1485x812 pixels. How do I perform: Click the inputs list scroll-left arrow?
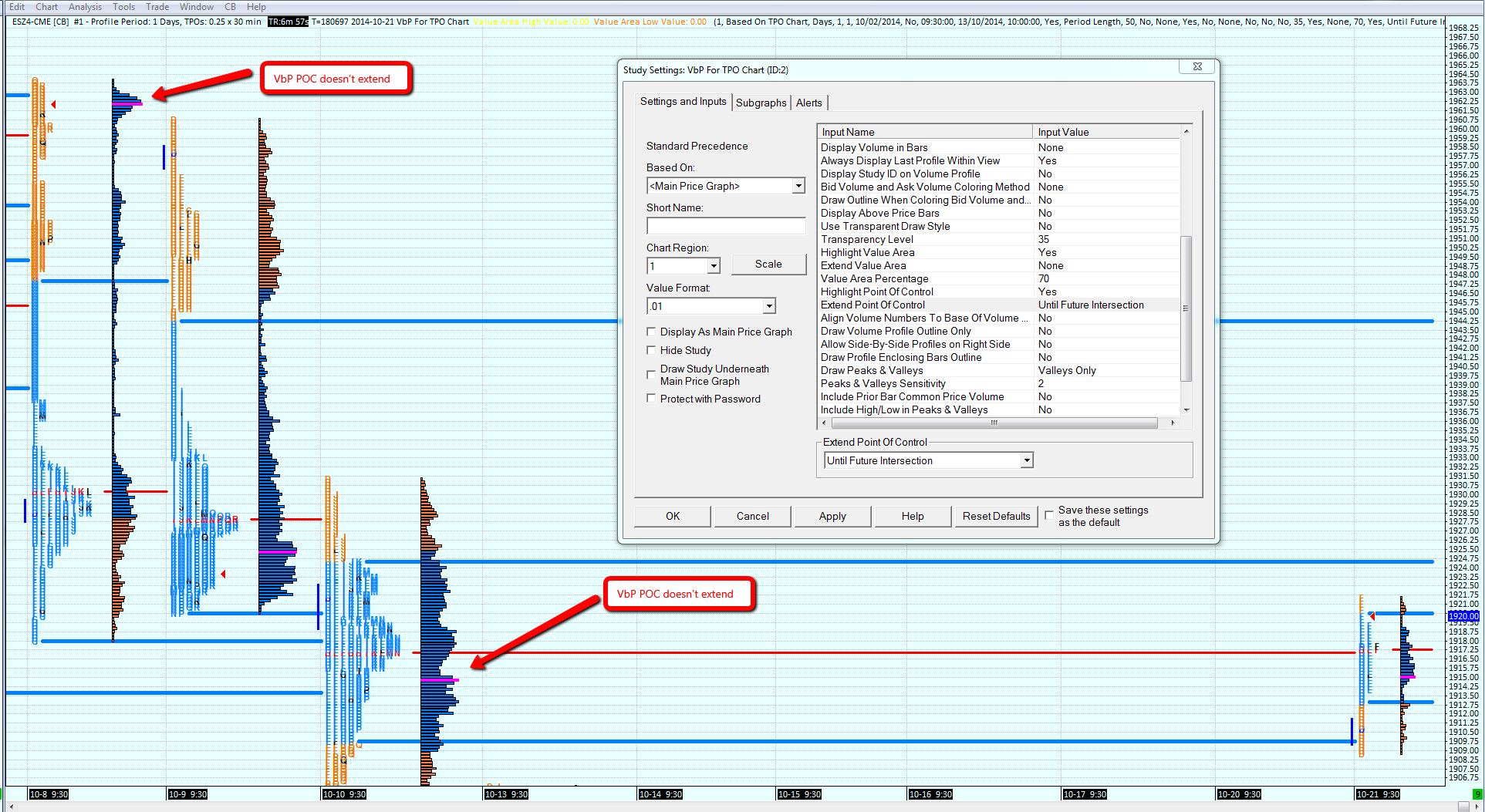click(824, 423)
